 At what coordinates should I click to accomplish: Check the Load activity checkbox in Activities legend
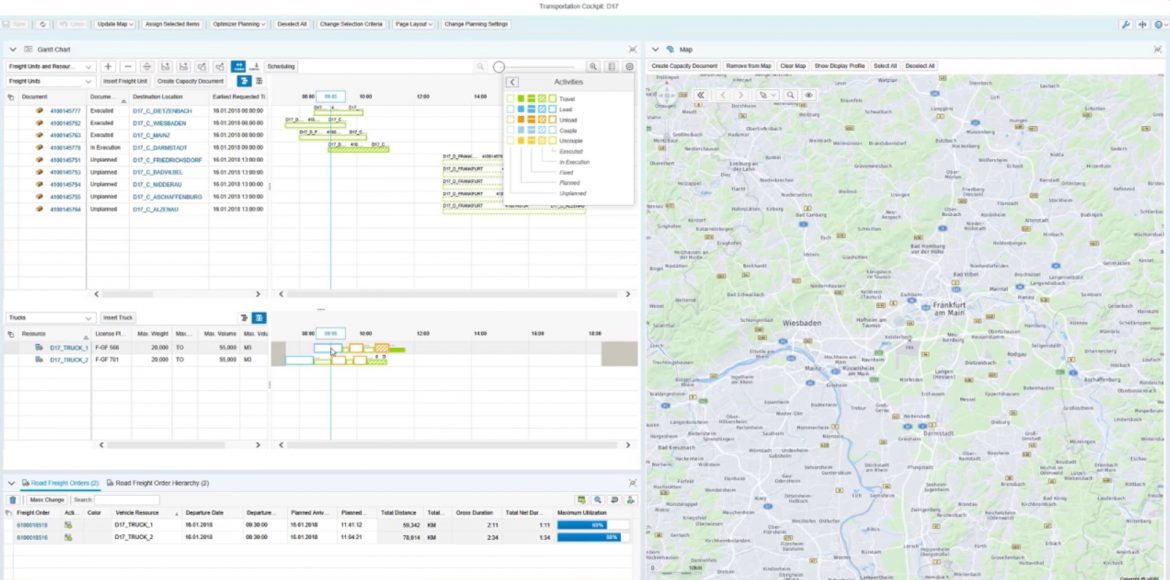510,110
